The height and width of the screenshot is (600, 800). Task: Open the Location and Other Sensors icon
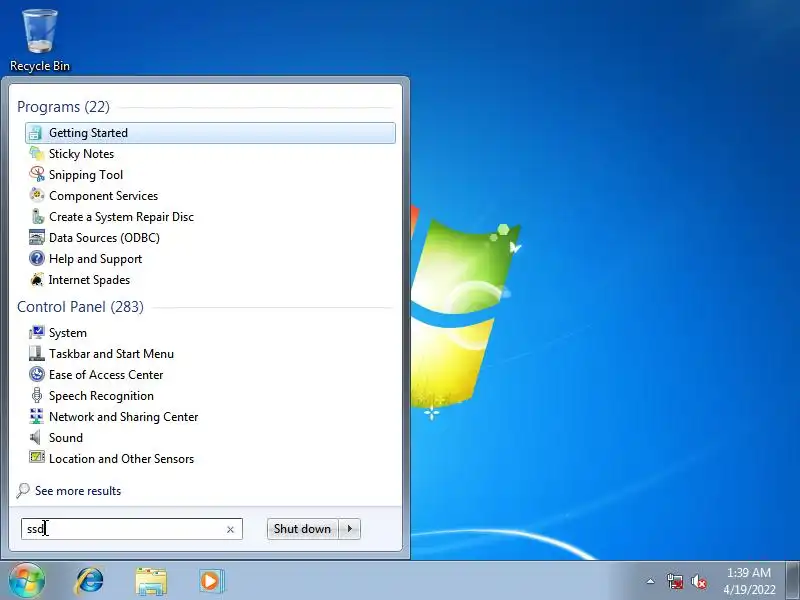pyautogui.click(x=36, y=458)
